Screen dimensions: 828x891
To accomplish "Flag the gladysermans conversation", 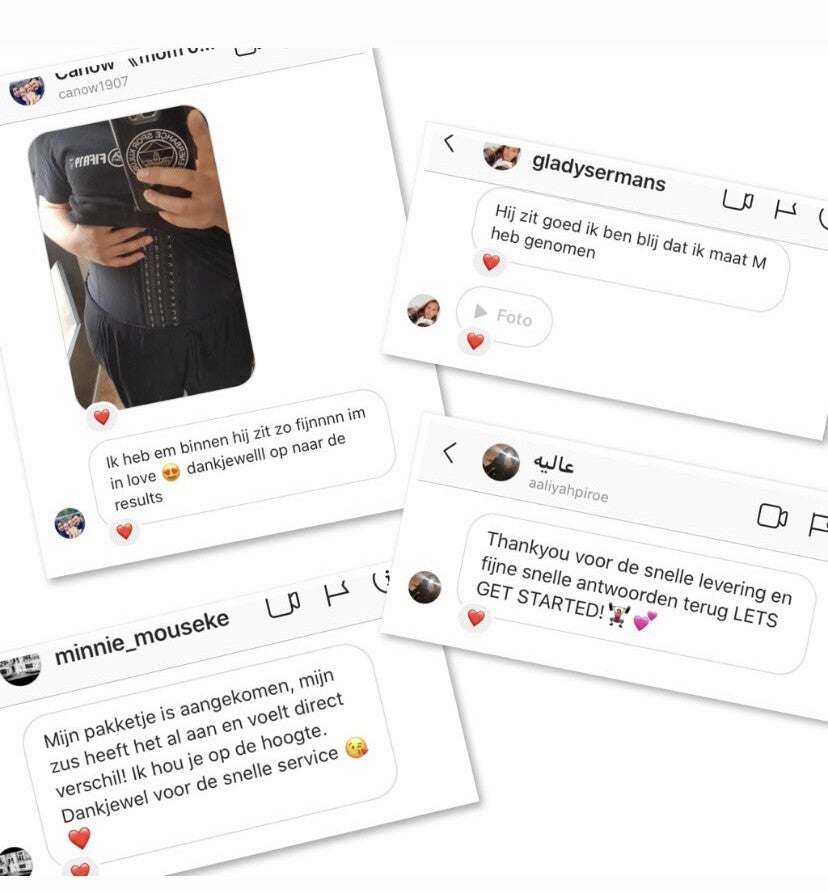I will click(x=786, y=211).
